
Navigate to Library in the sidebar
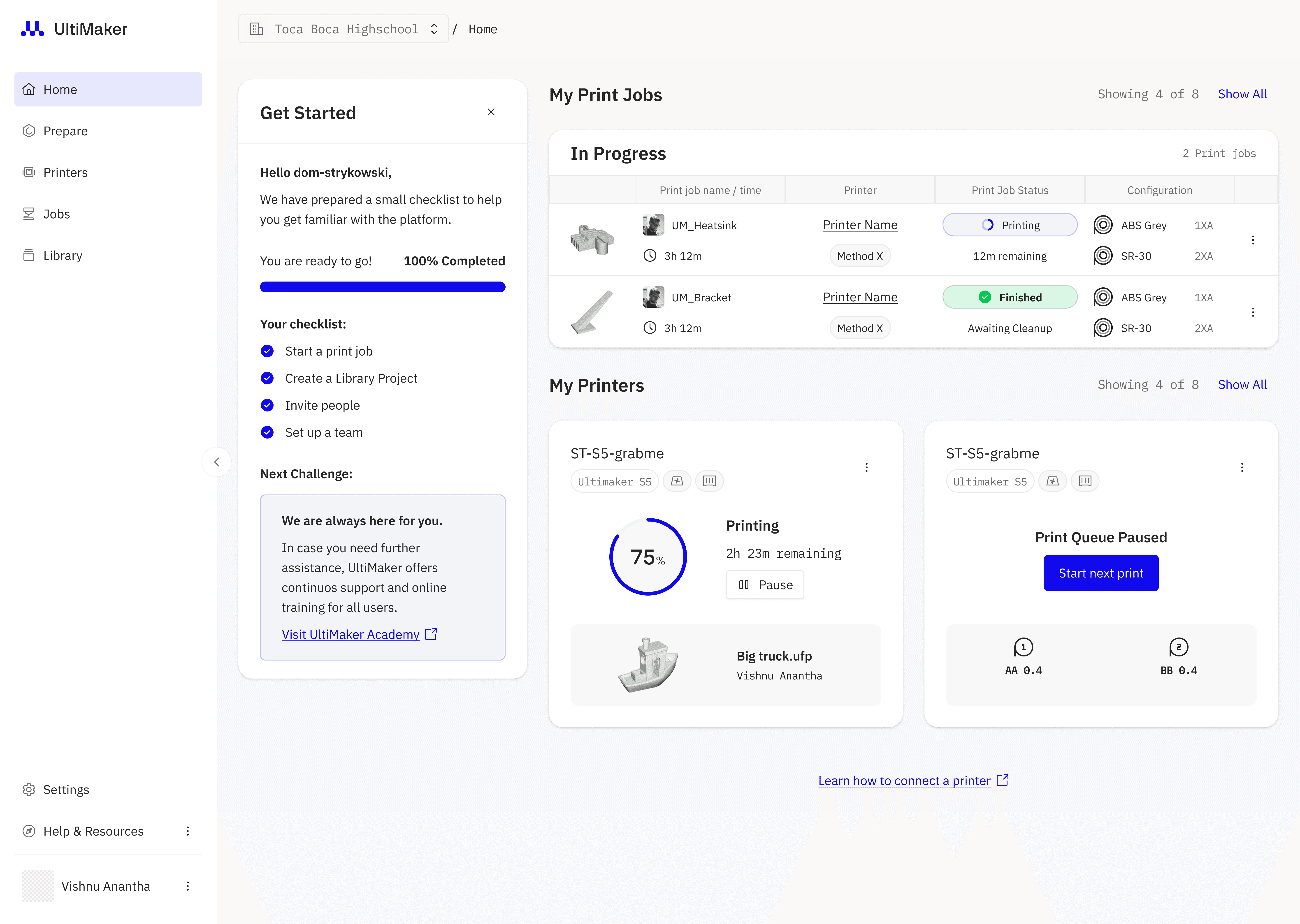tap(63, 255)
